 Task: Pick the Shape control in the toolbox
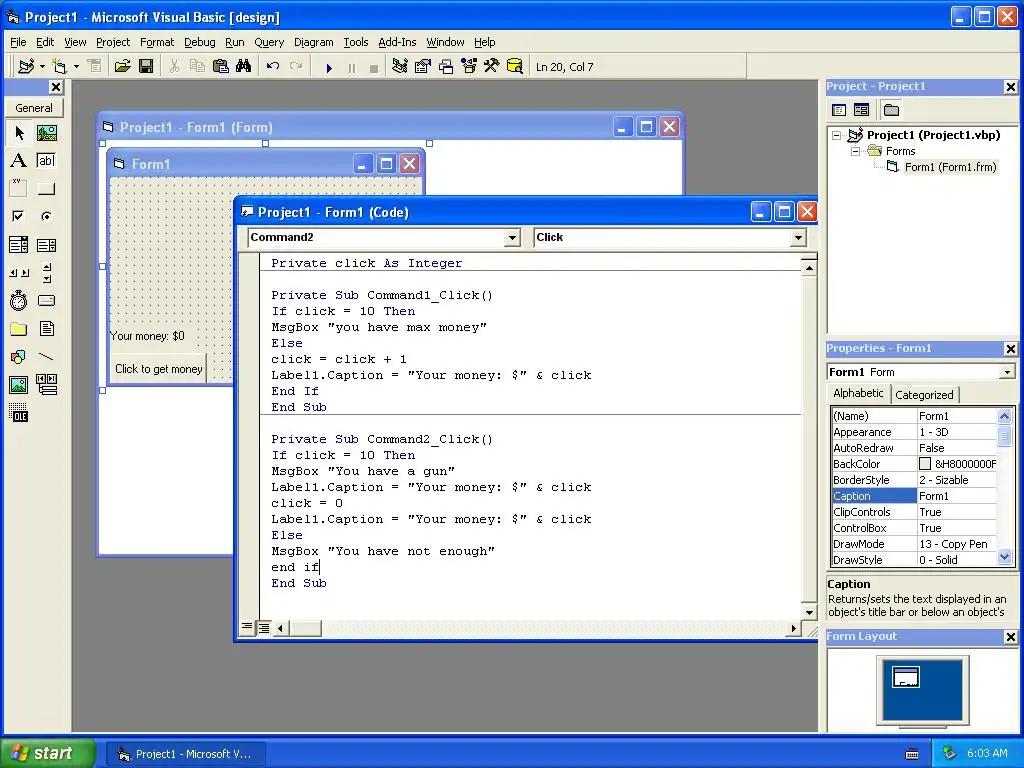click(19, 357)
